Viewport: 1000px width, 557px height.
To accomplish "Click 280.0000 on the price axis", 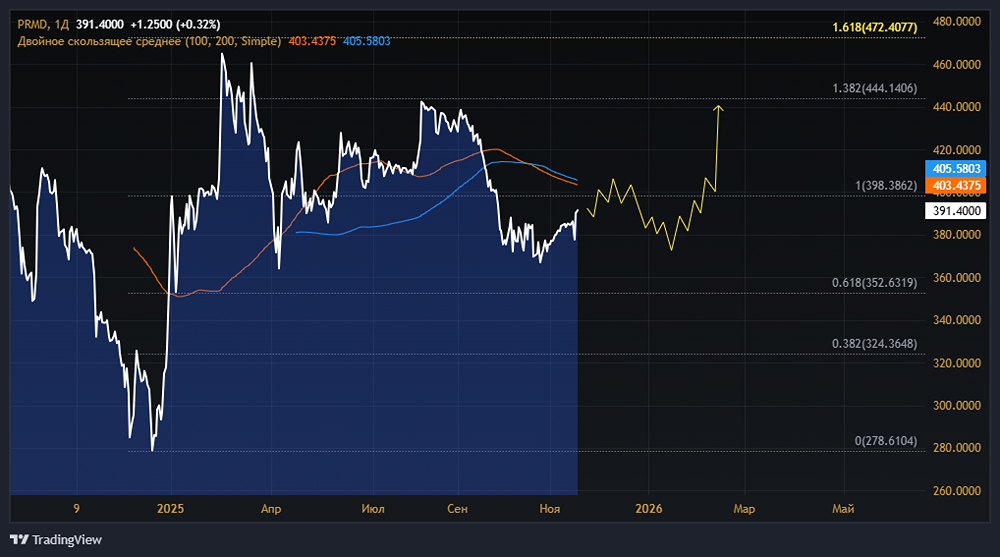I will pos(957,448).
